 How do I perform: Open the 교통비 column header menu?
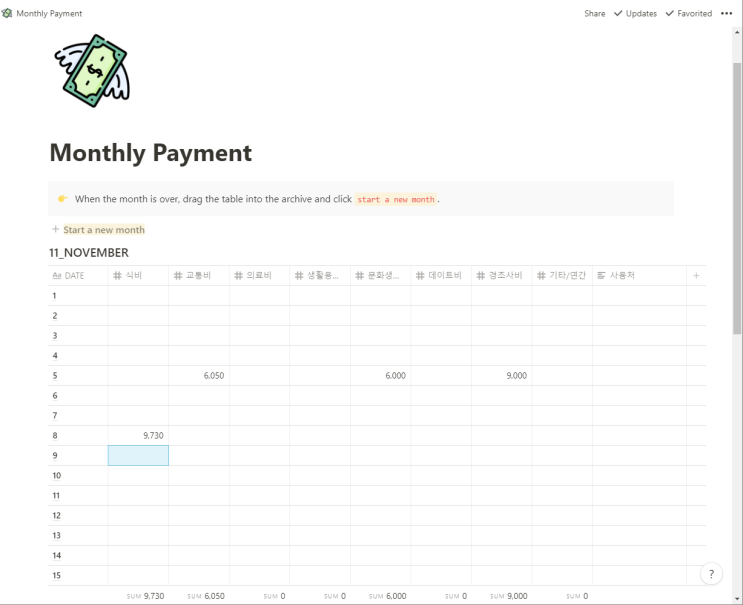pyautogui.click(x=199, y=275)
